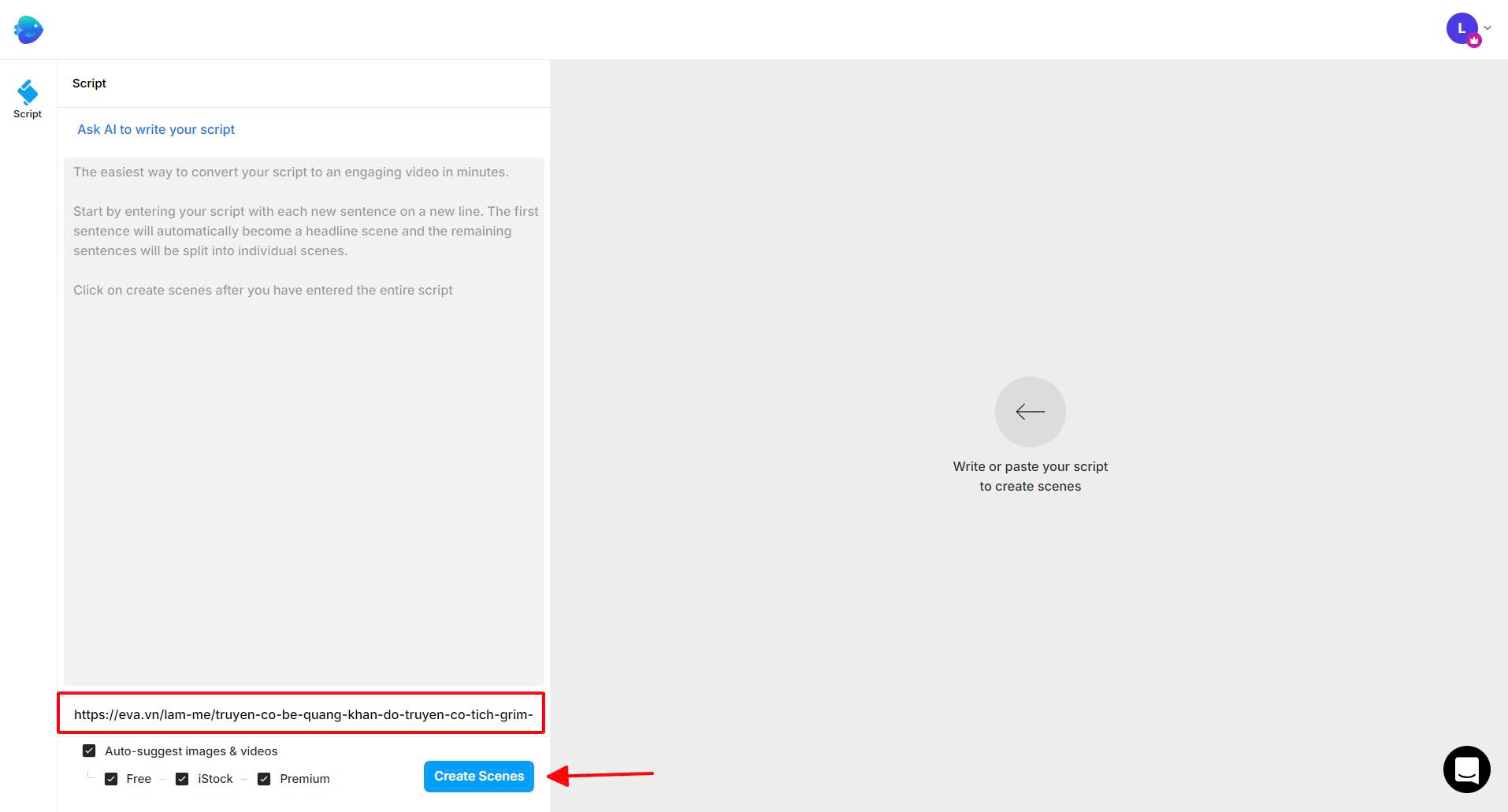Click the Create Scenes button

click(479, 777)
